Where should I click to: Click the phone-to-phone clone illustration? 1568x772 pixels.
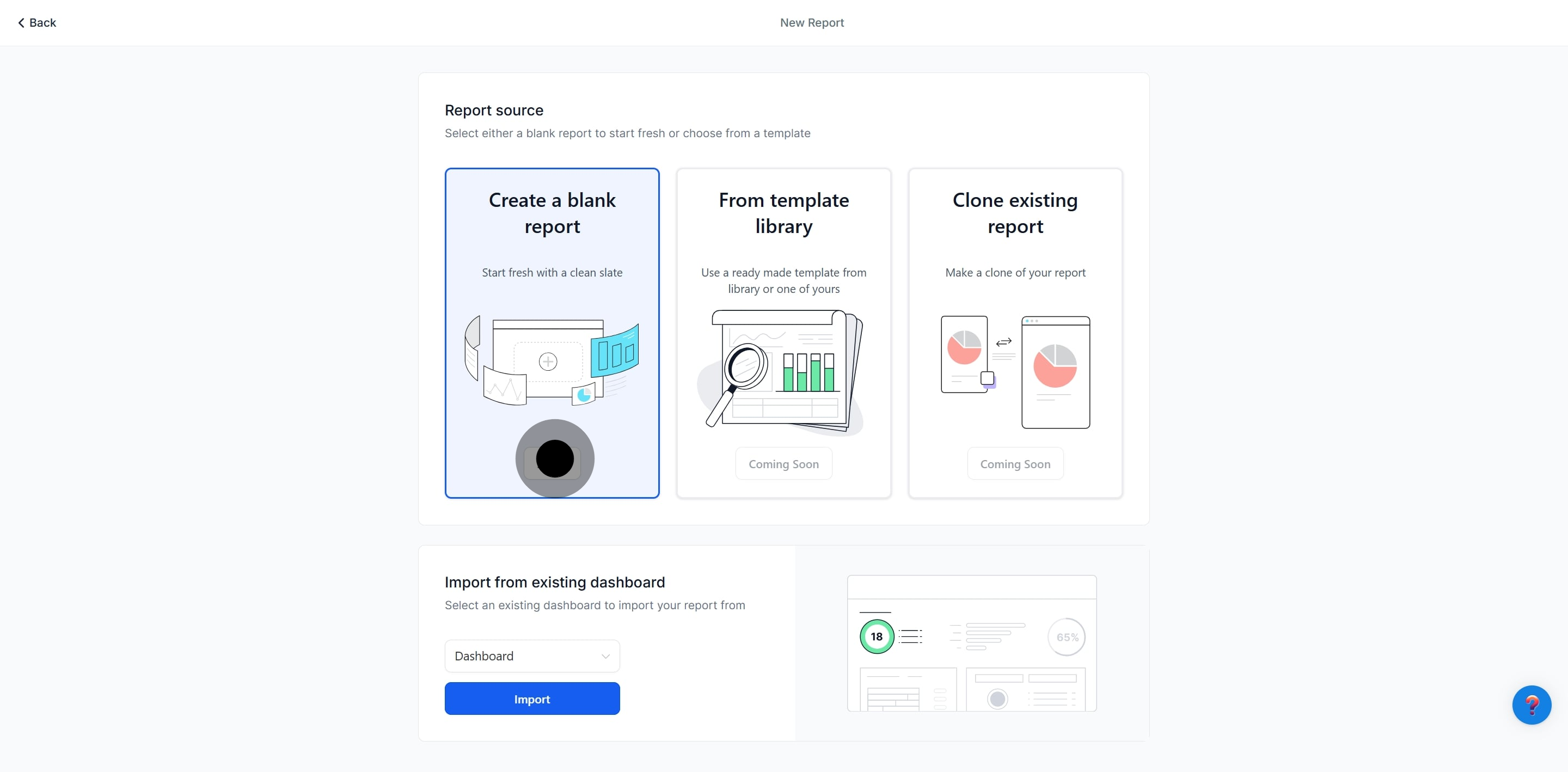pyautogui.click(x=1015, y=371)
